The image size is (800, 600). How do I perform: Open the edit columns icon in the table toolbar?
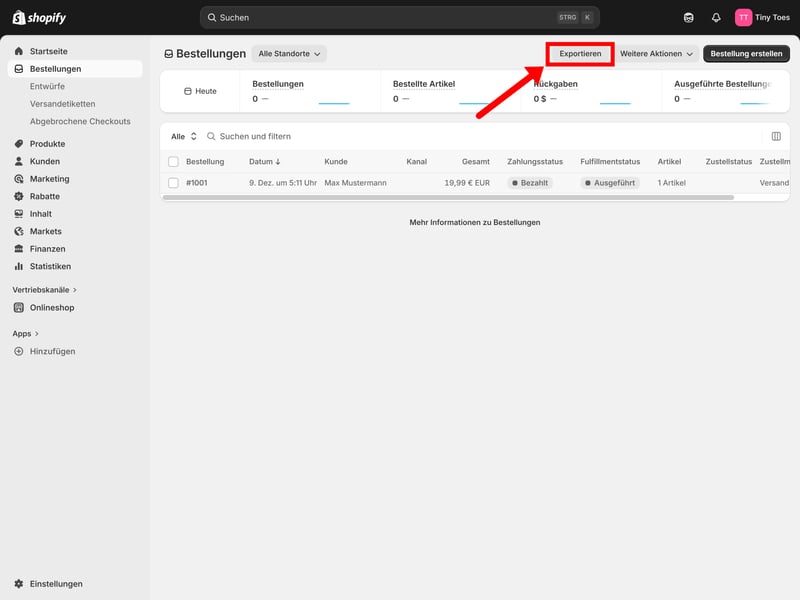click(776, 136)
